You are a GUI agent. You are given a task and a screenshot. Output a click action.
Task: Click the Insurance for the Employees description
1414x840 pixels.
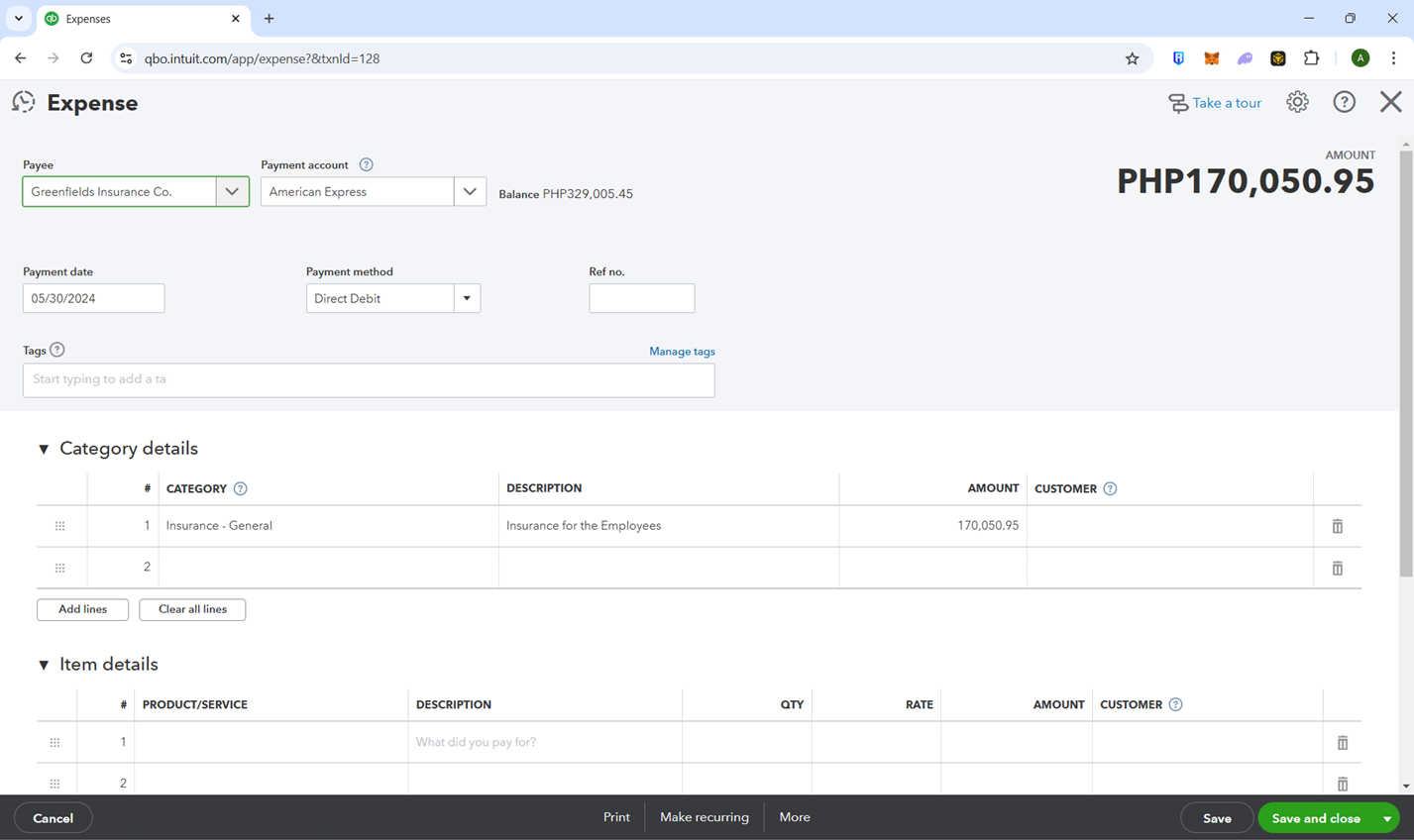point(584,526)
